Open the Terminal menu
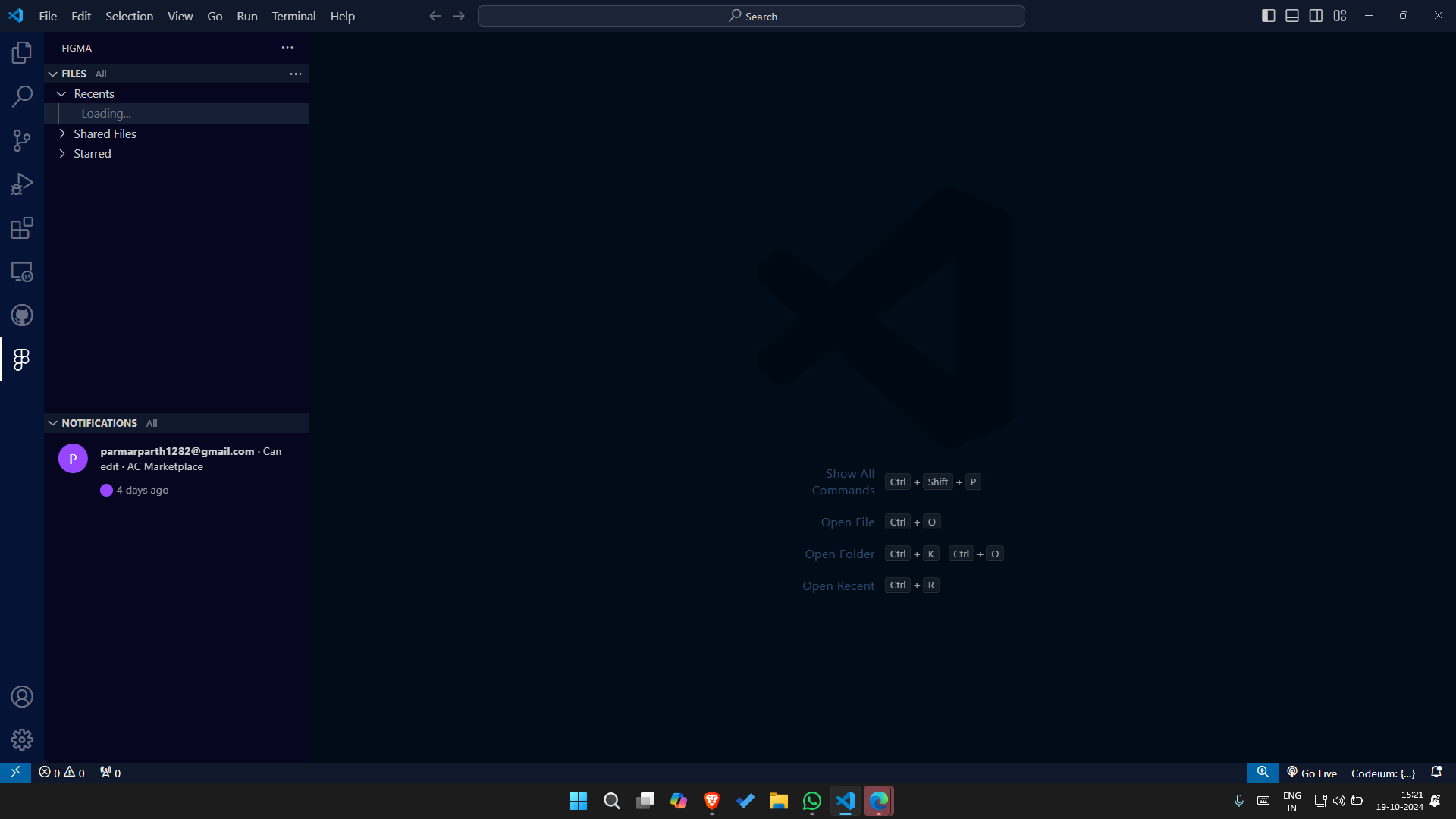This screenshot has height=819, width=1456. click(293, 16)
